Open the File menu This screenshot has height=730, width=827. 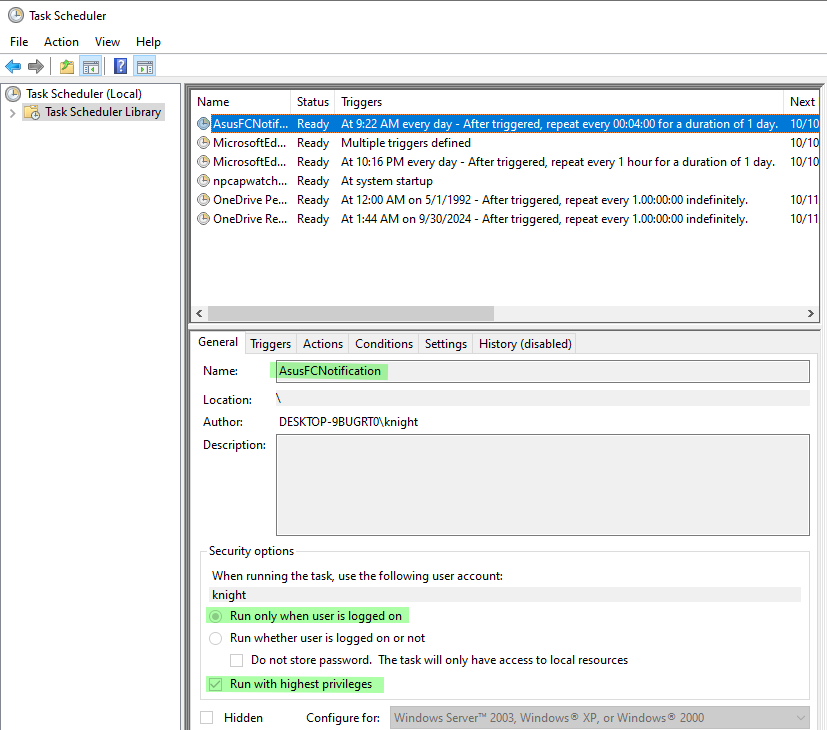[x=19, y=42]
